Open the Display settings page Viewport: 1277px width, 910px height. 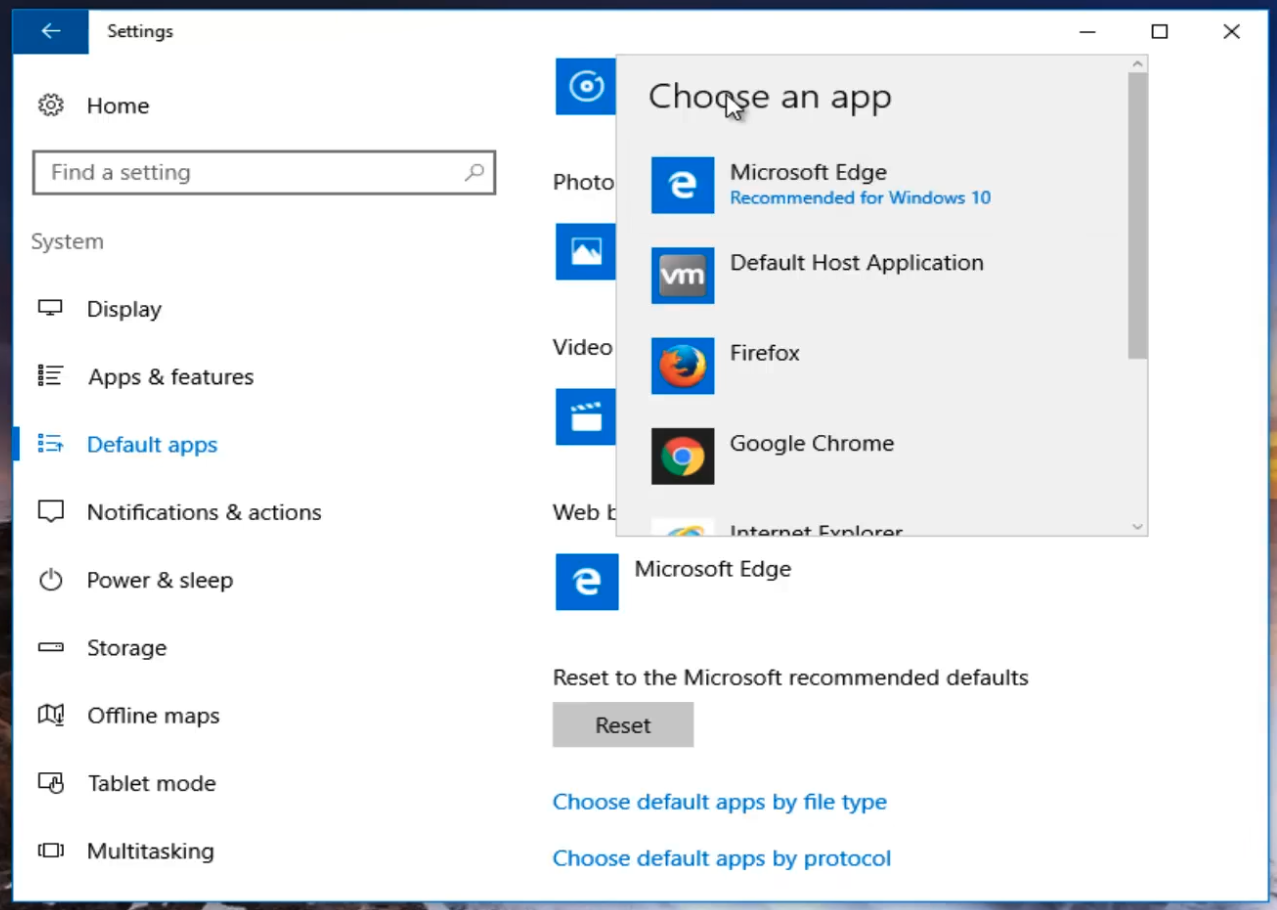[124, 309]
